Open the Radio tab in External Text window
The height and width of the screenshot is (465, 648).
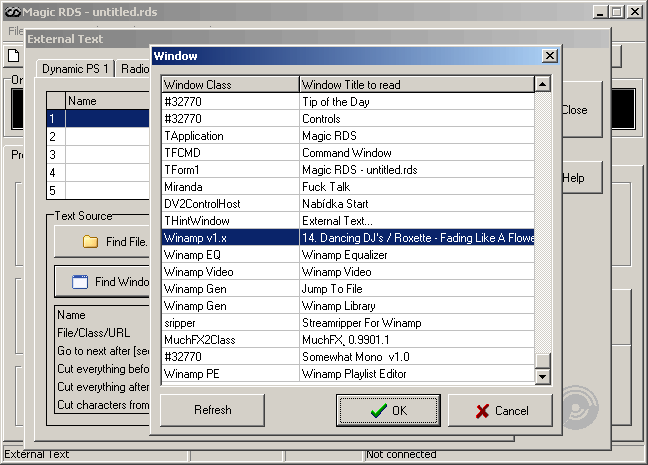[x=134, y=69]
